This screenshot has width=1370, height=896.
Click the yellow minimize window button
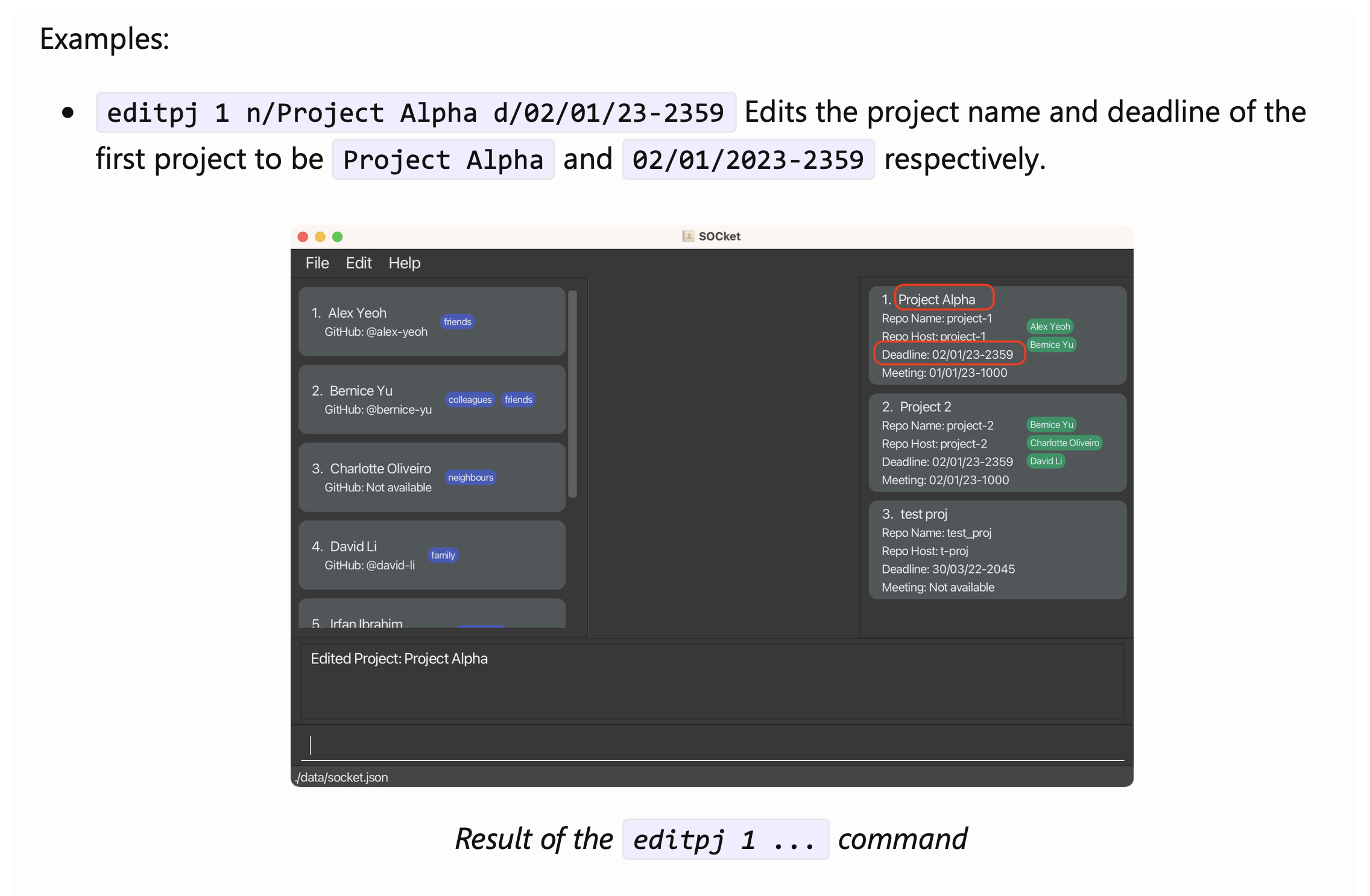click(320, 237)
